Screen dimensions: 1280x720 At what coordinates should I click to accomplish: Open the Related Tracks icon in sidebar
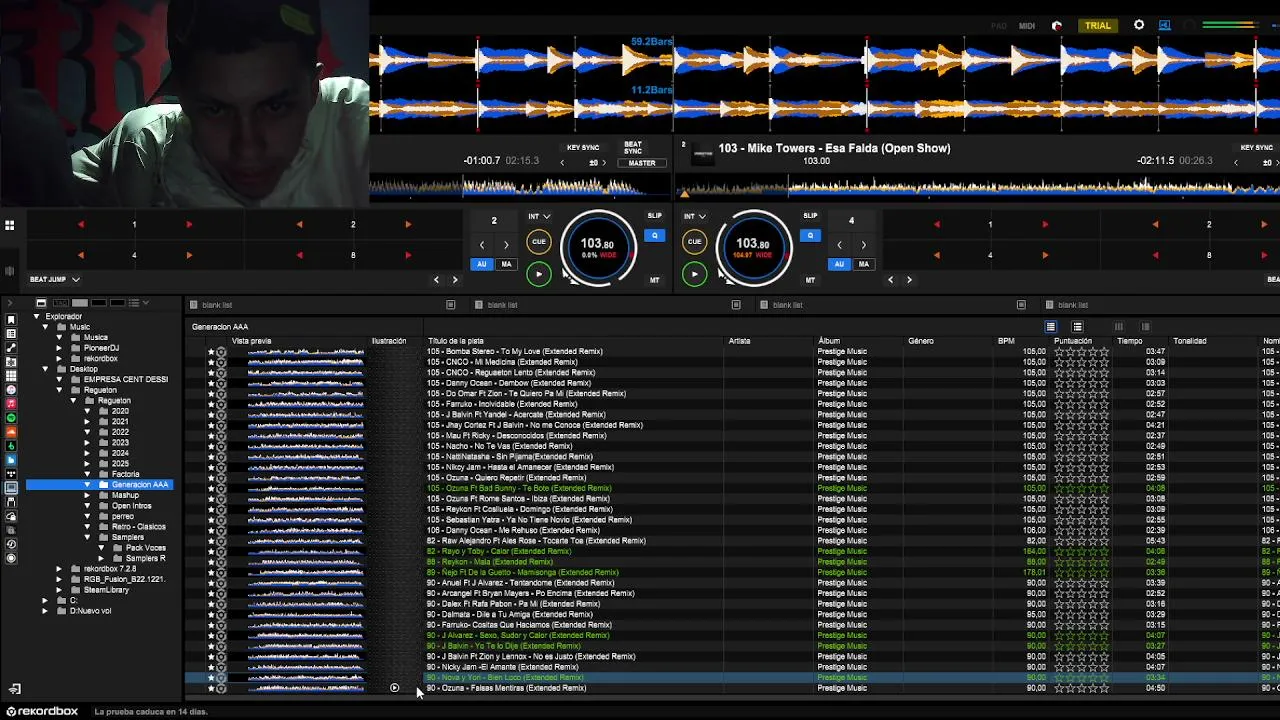point(11,347)
